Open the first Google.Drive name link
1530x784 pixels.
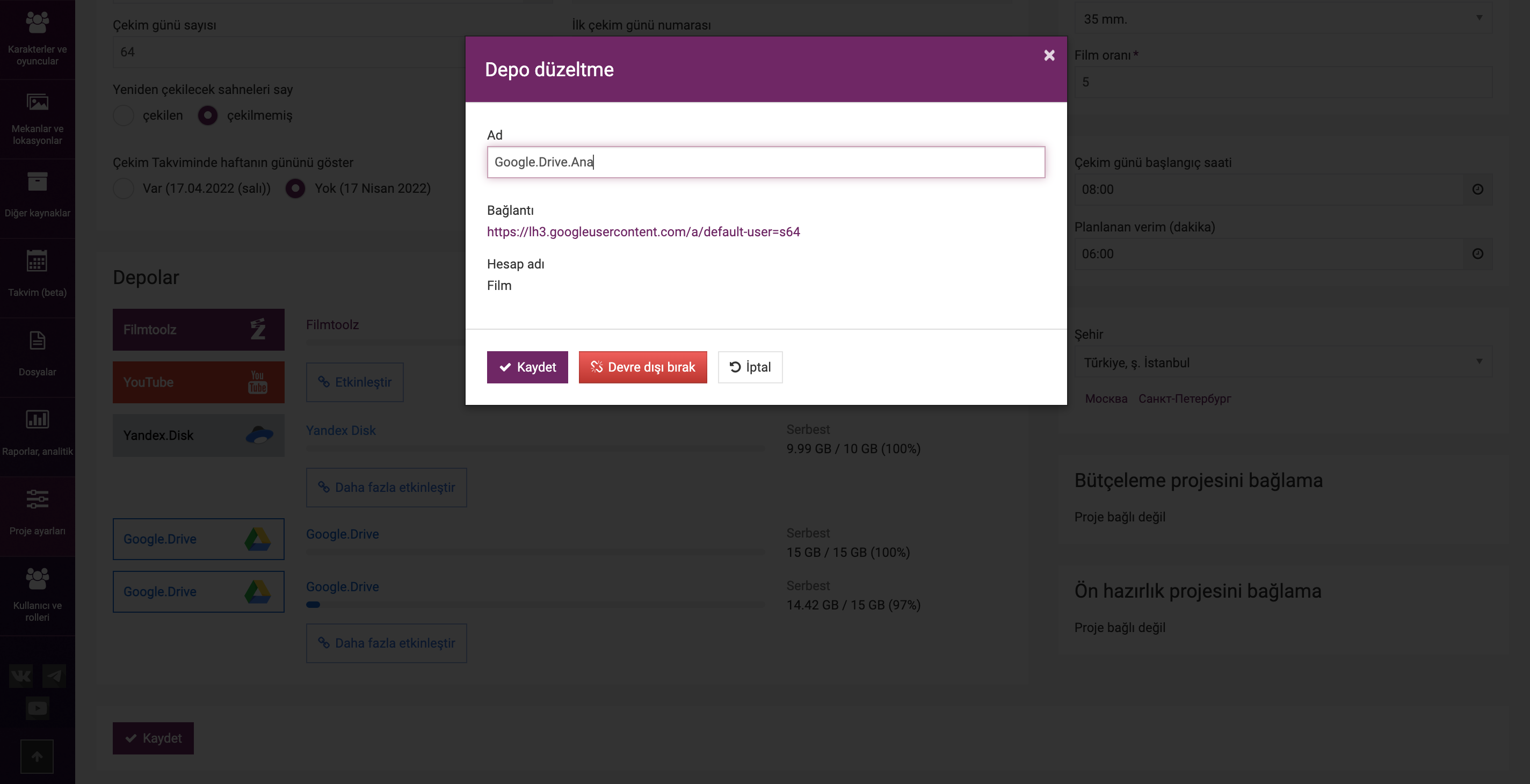click(343, 534)
